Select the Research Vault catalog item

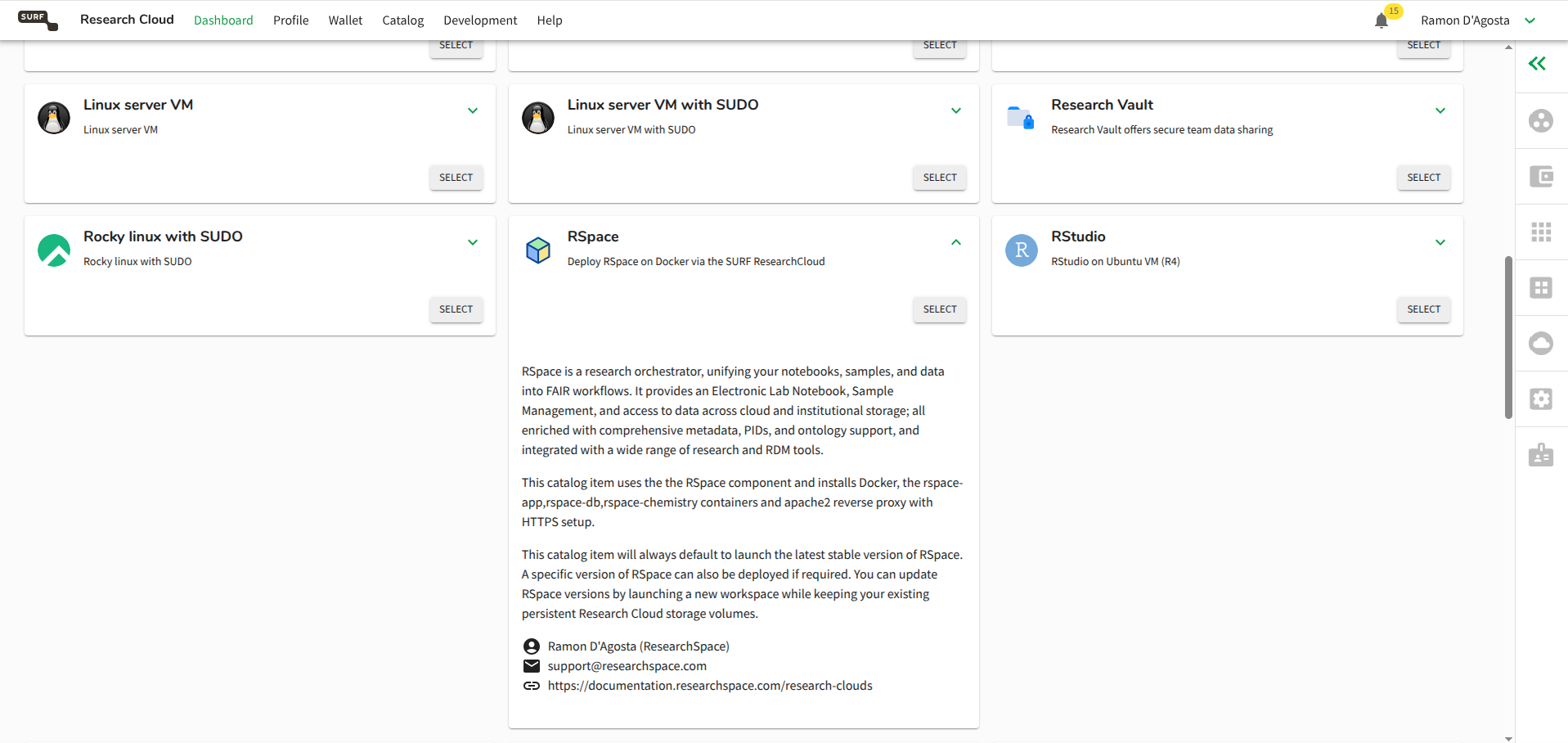click(x=1424, y=178)
